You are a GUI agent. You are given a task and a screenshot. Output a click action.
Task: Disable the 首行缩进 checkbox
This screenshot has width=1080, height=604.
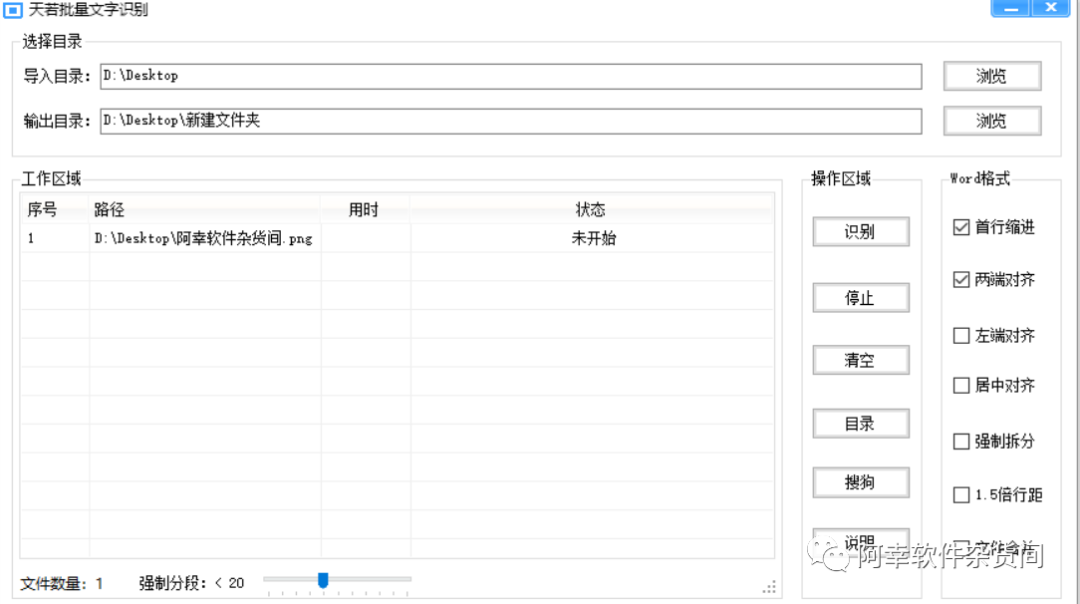[961, 228]
